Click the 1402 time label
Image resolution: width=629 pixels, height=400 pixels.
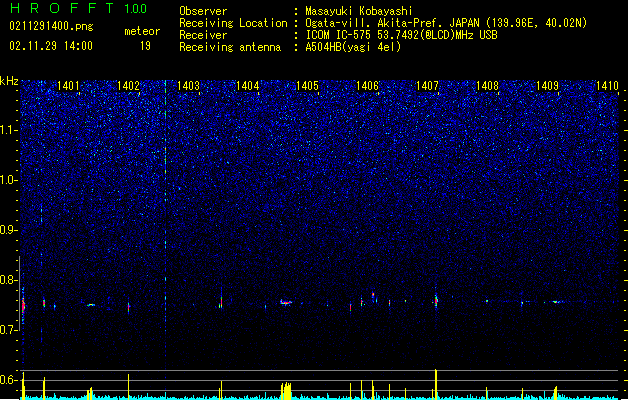click(128, 86)
